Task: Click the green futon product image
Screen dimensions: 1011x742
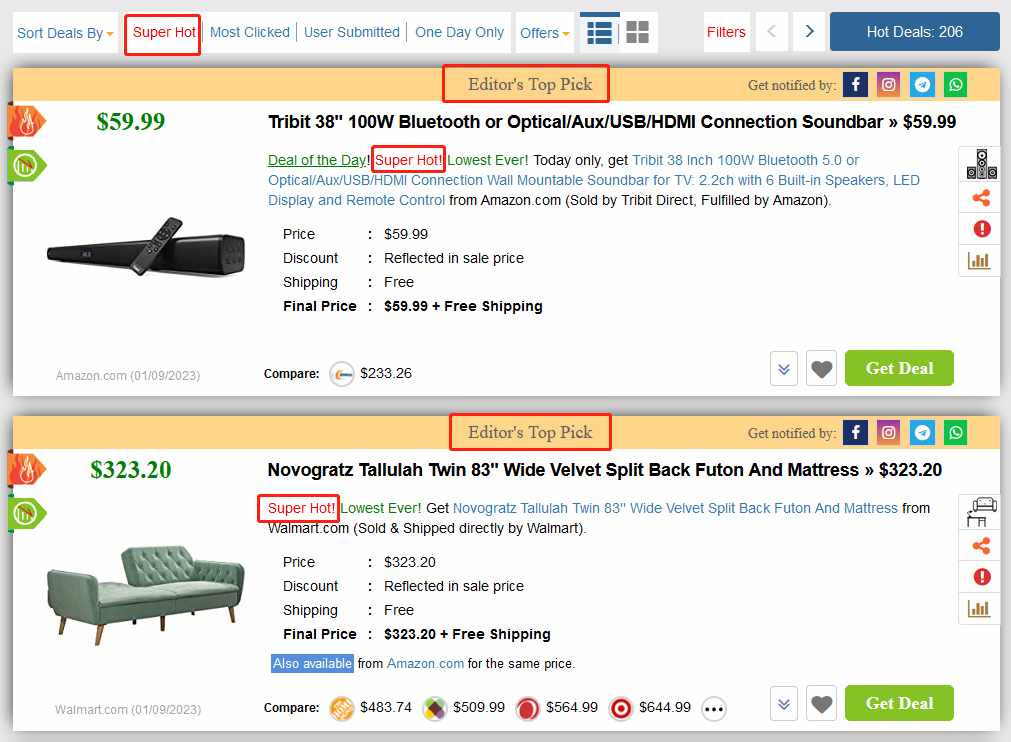Action: (x=146, y=594)
